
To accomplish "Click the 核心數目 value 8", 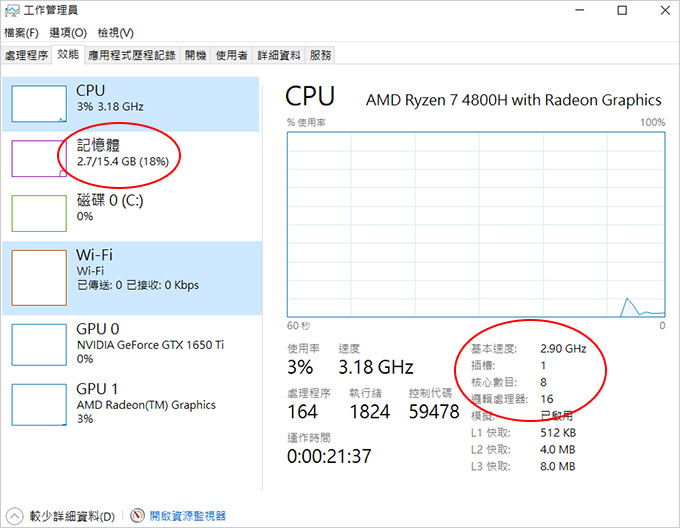I will click(543, 382).
